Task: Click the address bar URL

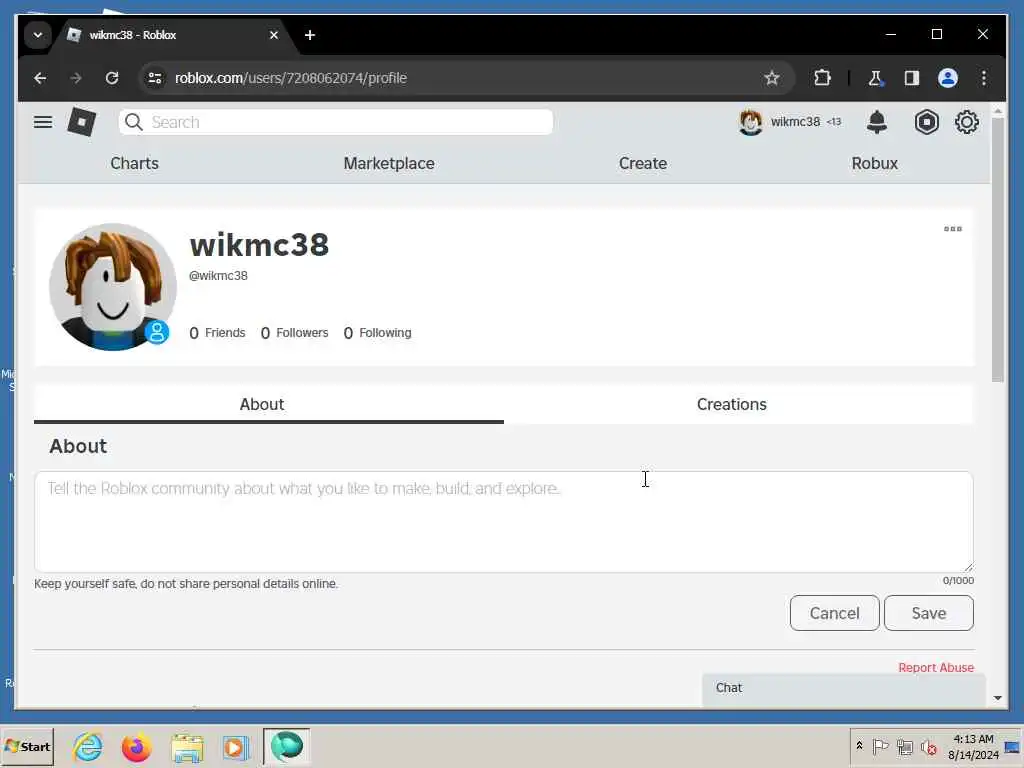Action: pos(291,78)
